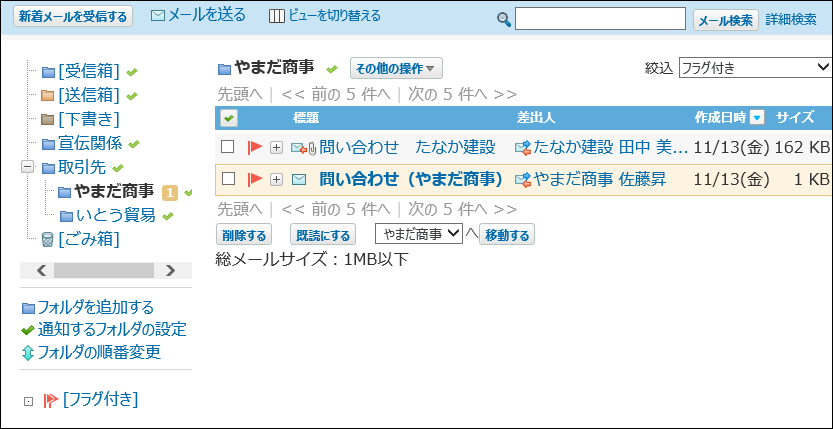Toggle the select-all checkbox in header

pyautogui.click(x=229, y=118)
